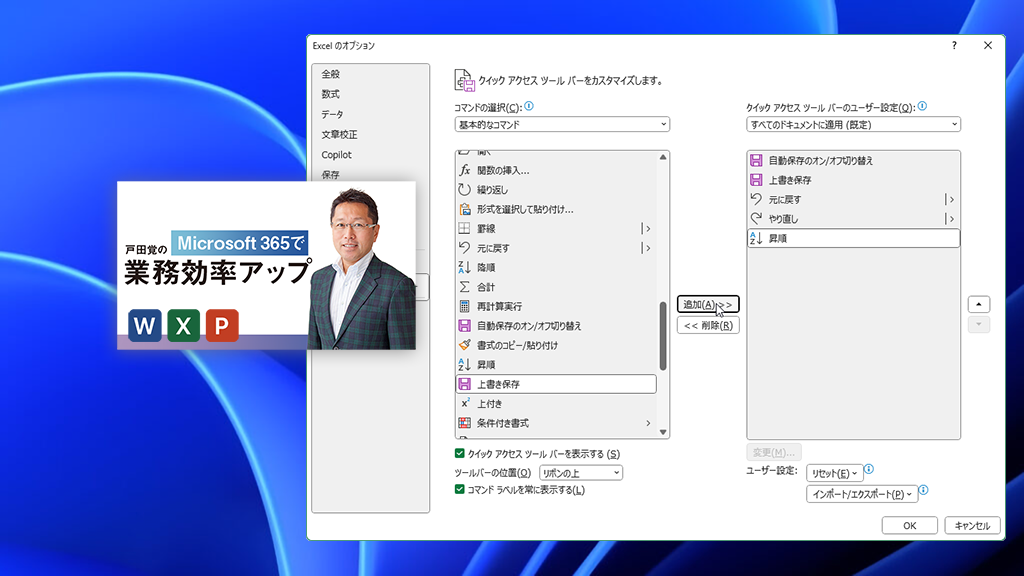Select the 降順 sort descending icon
The height and width of the screenshot is (576, 1024).
click(x=464, y=267)
